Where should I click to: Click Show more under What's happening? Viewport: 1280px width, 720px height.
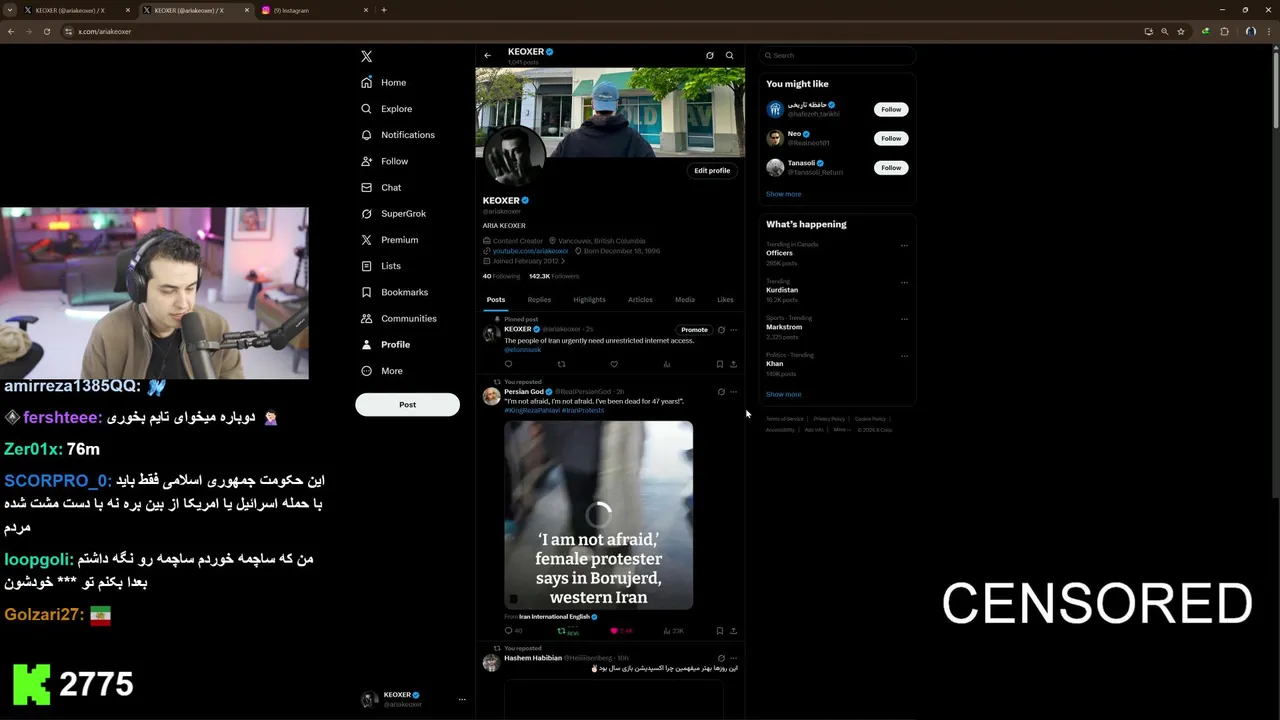point(783,394)
